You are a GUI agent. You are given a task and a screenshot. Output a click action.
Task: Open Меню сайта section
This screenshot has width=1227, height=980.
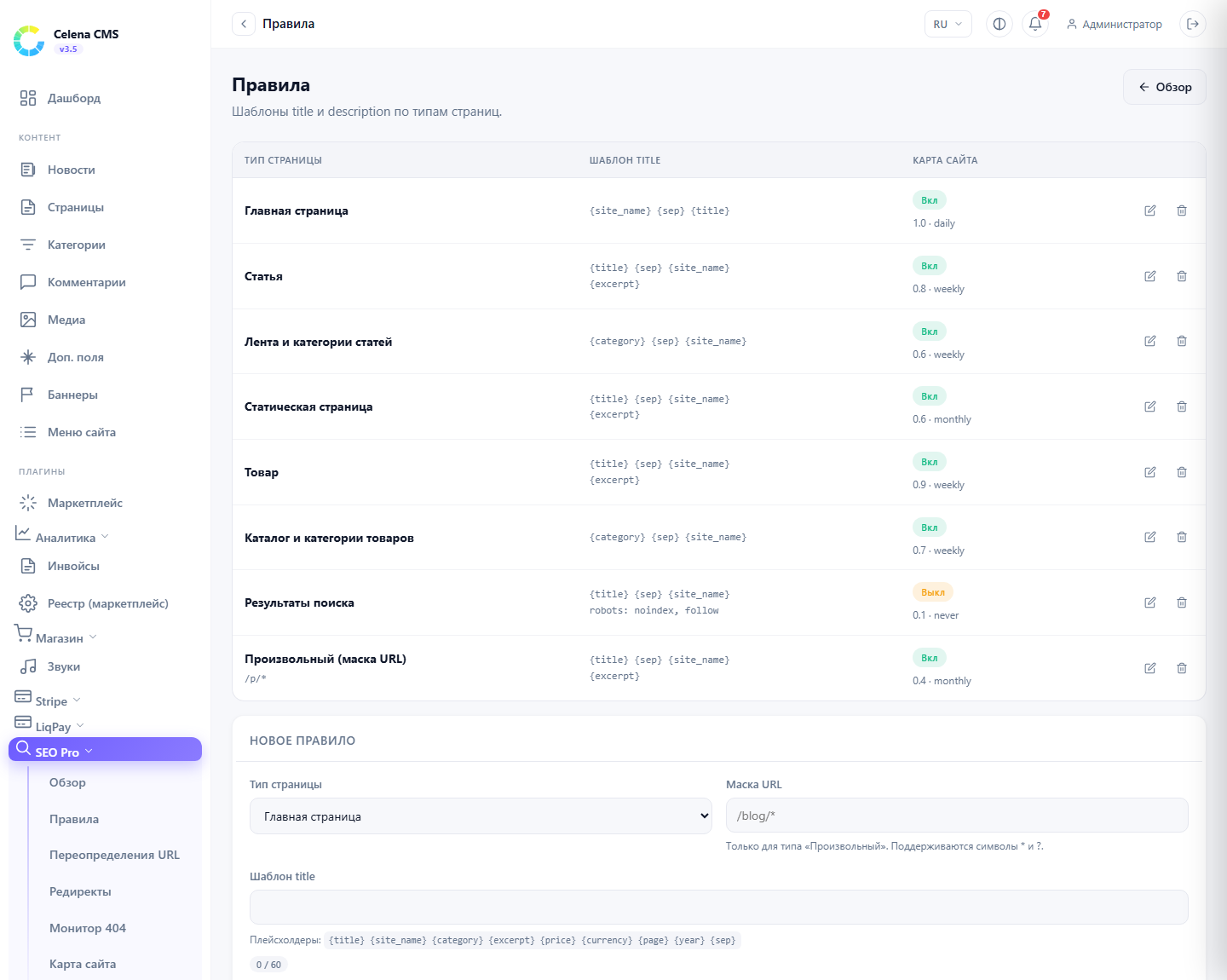pos(106,432)
